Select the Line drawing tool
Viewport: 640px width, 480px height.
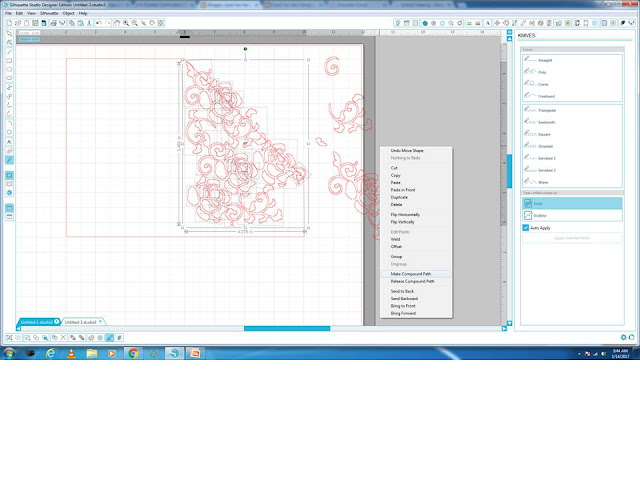[9, 52]
